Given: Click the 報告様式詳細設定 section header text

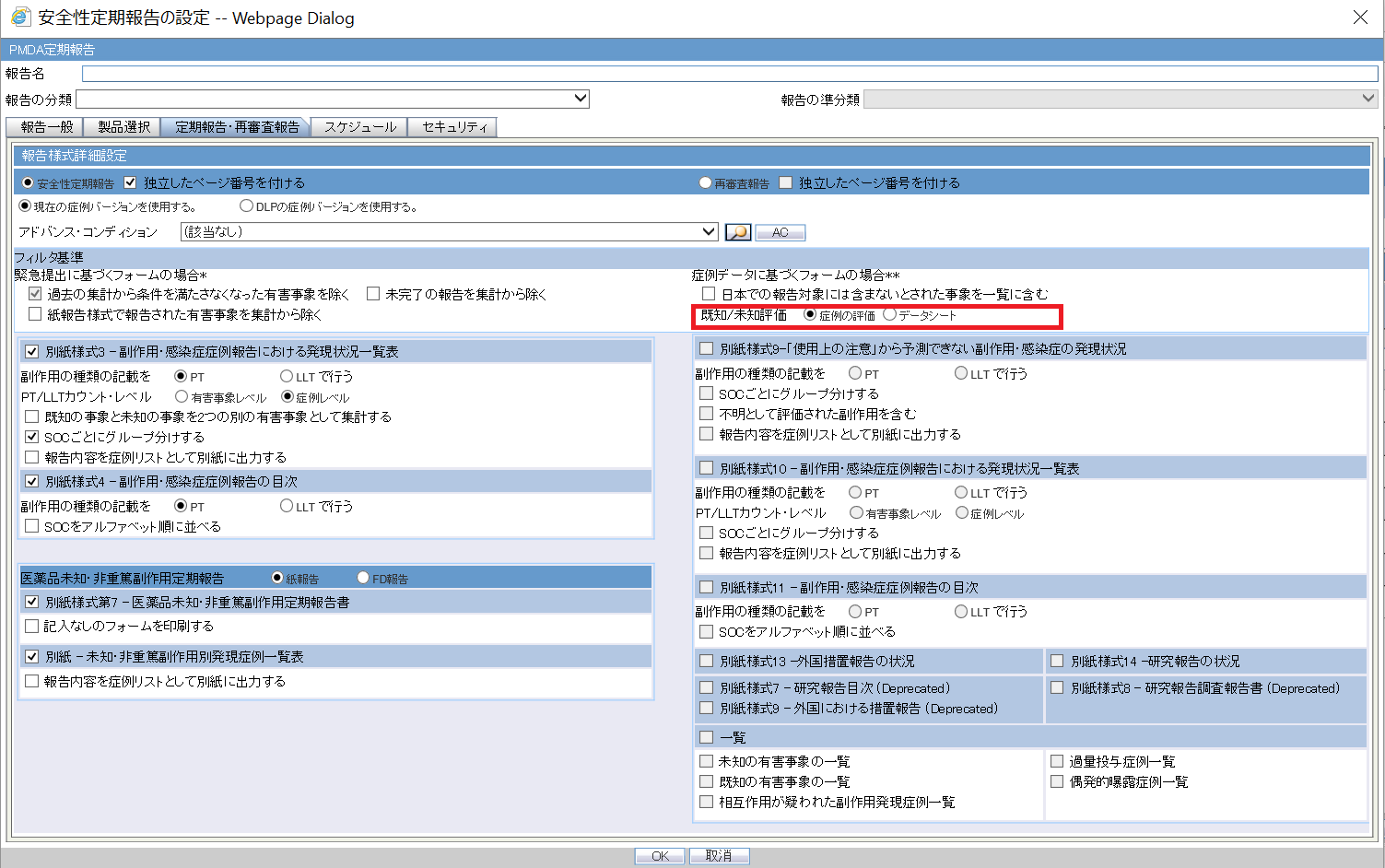Looking at the screenshot, I should pos(75,156).
